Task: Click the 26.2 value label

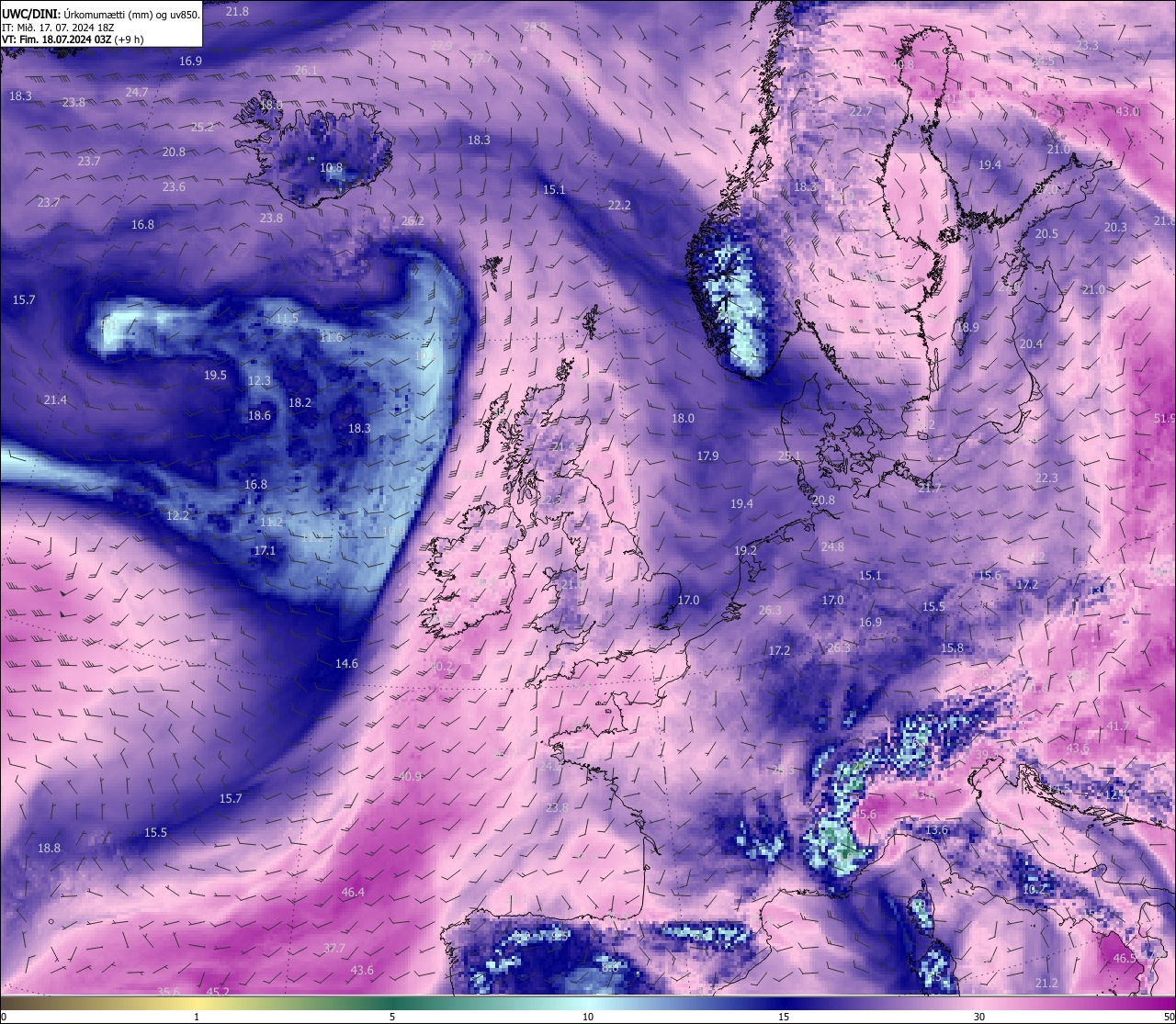Action: point(413,220)
